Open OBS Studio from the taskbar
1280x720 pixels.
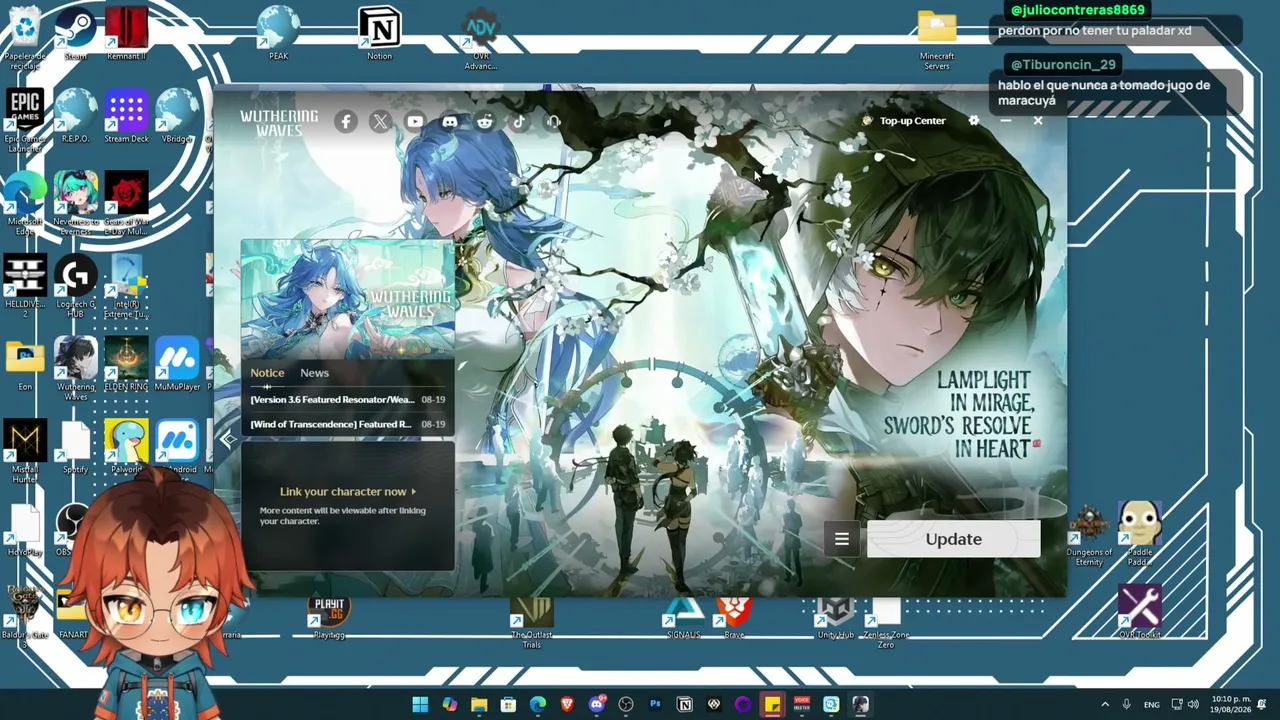click(626, 704)
